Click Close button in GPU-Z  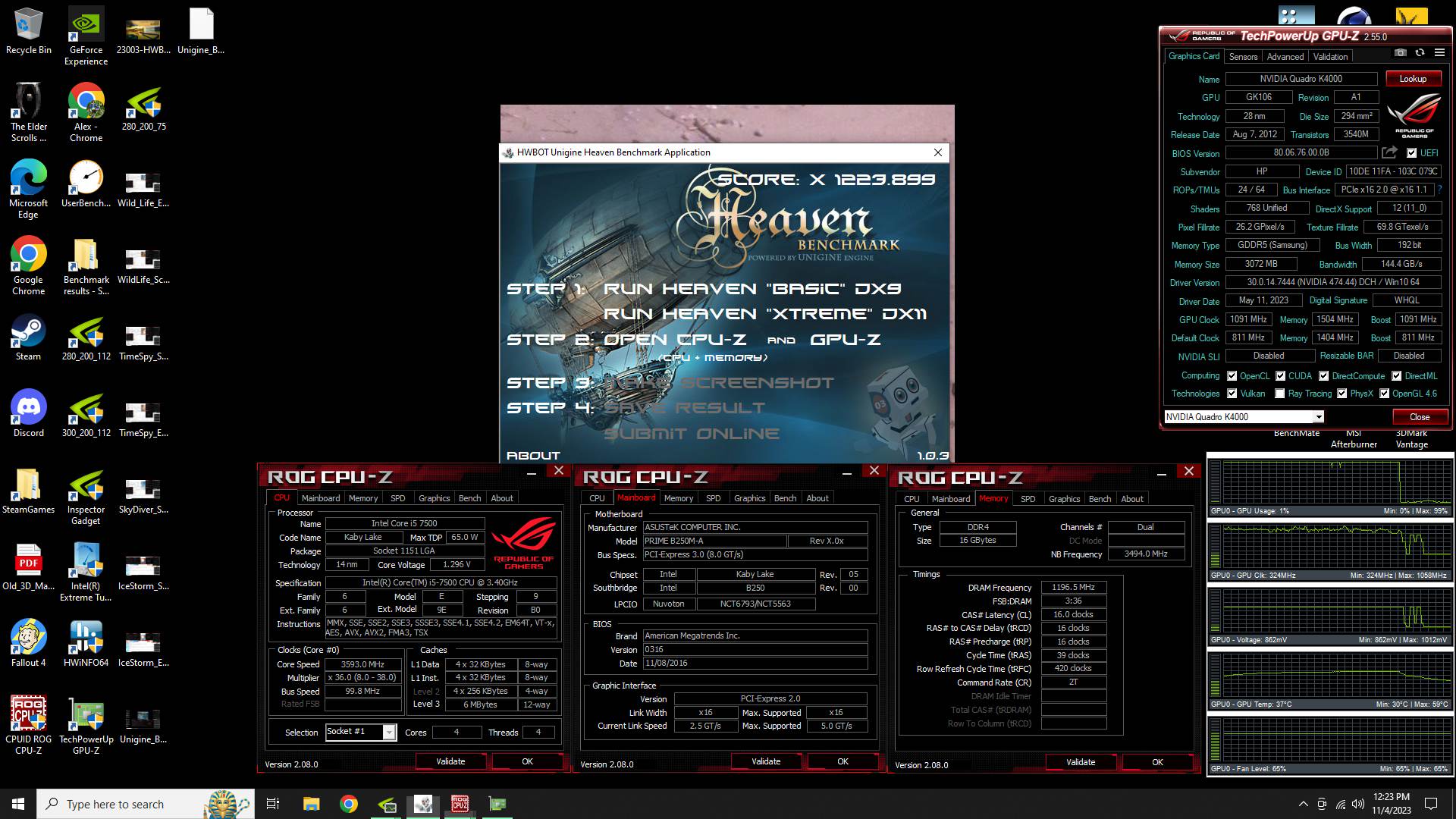(1420, 417)
